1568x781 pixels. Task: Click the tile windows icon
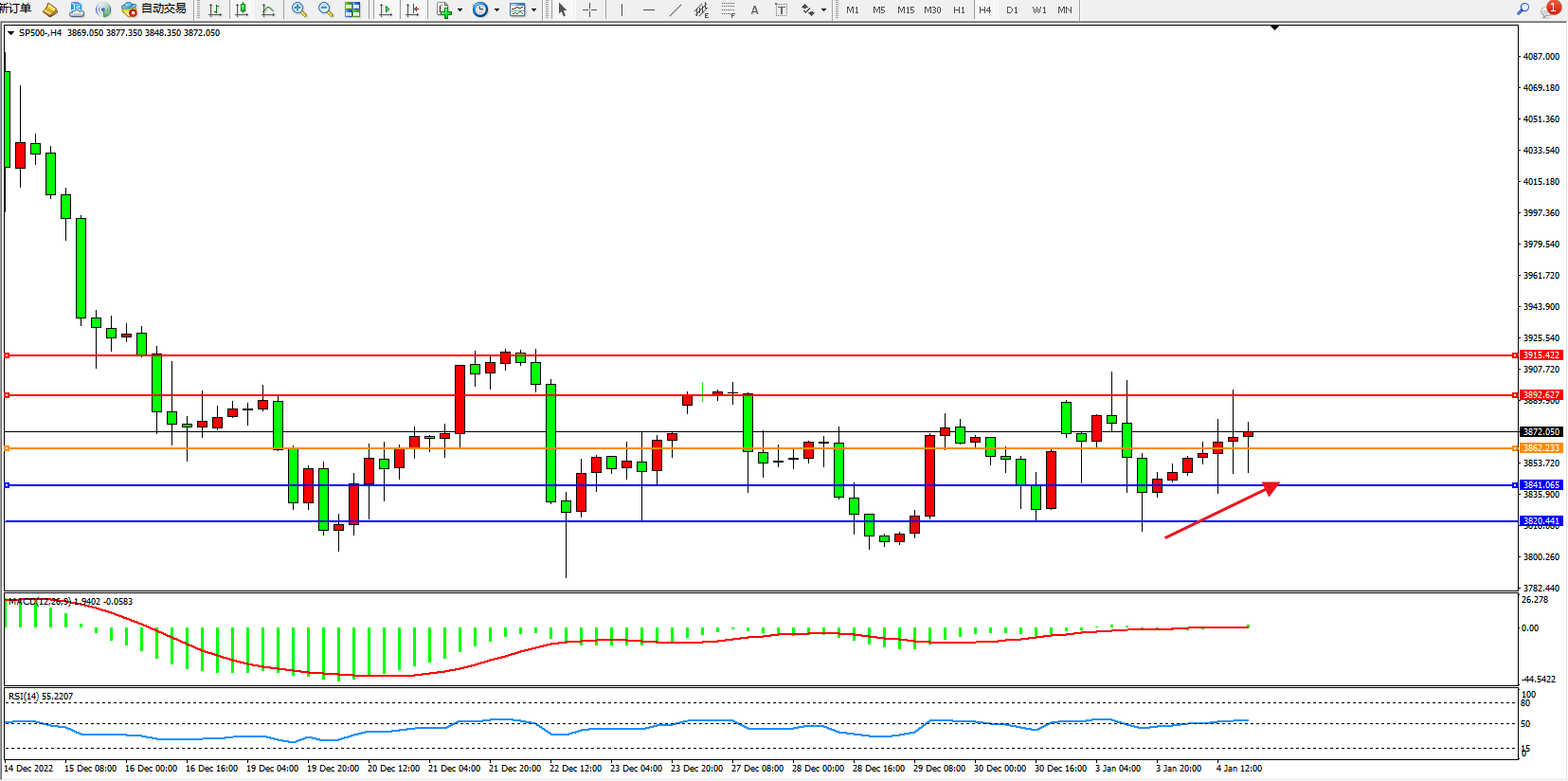pos(352,9)
